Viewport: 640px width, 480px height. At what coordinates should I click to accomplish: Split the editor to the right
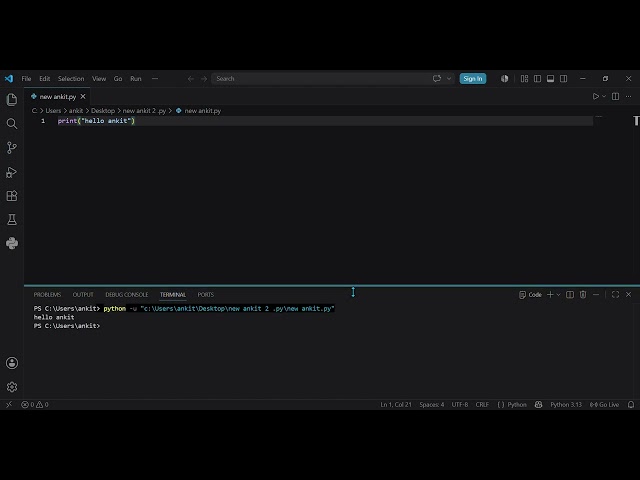pos(616,96)
